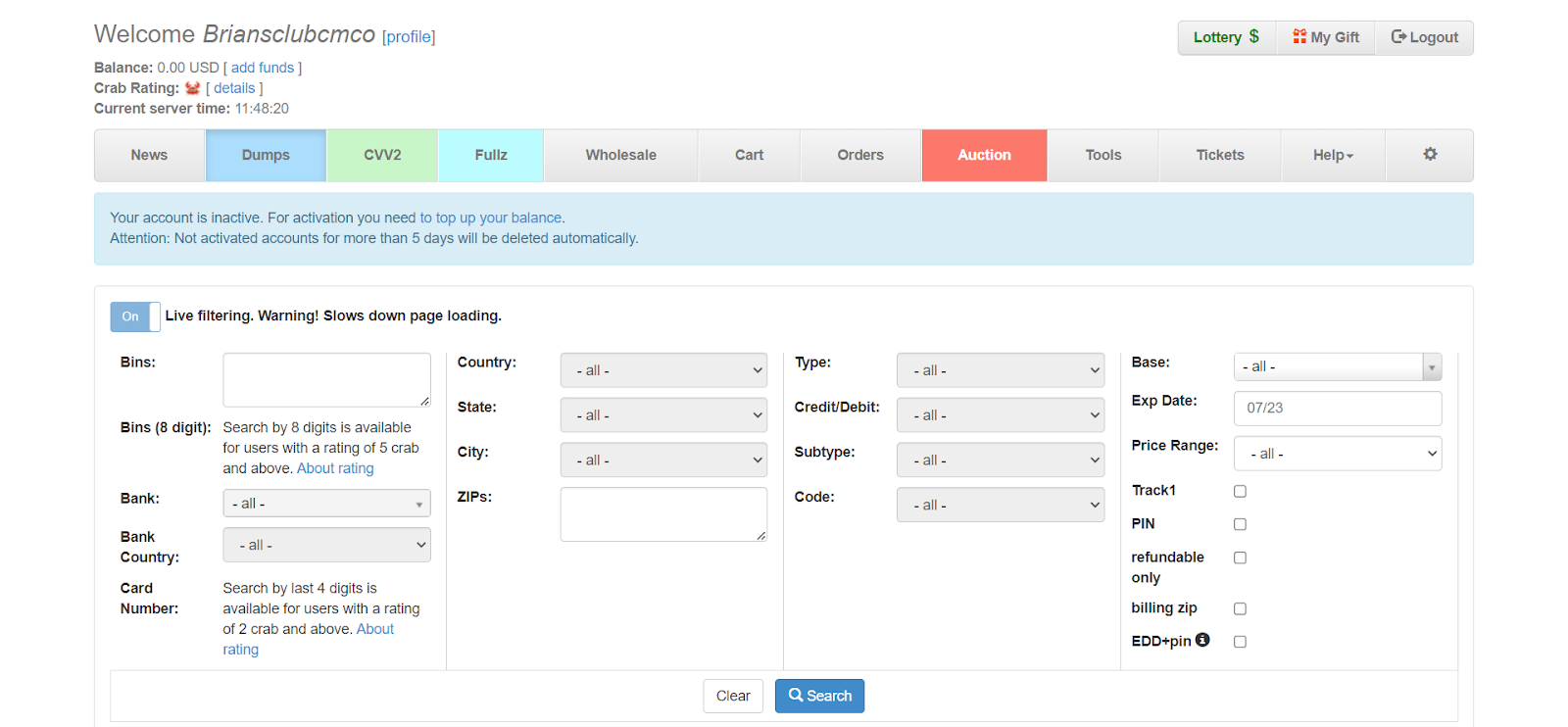Open the Orders tab
Image resolution: width=1568 pixels, height=727 pixels.
pyautogui.click(x=860, y=155)
